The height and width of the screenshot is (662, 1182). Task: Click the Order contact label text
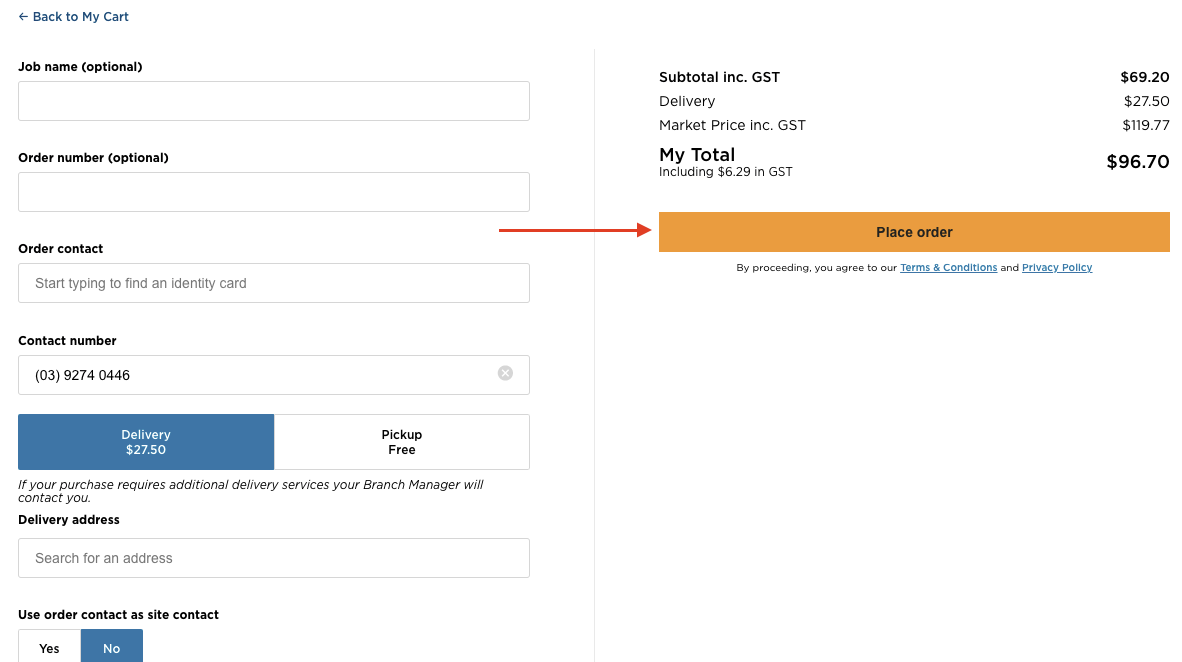point(61,249)
